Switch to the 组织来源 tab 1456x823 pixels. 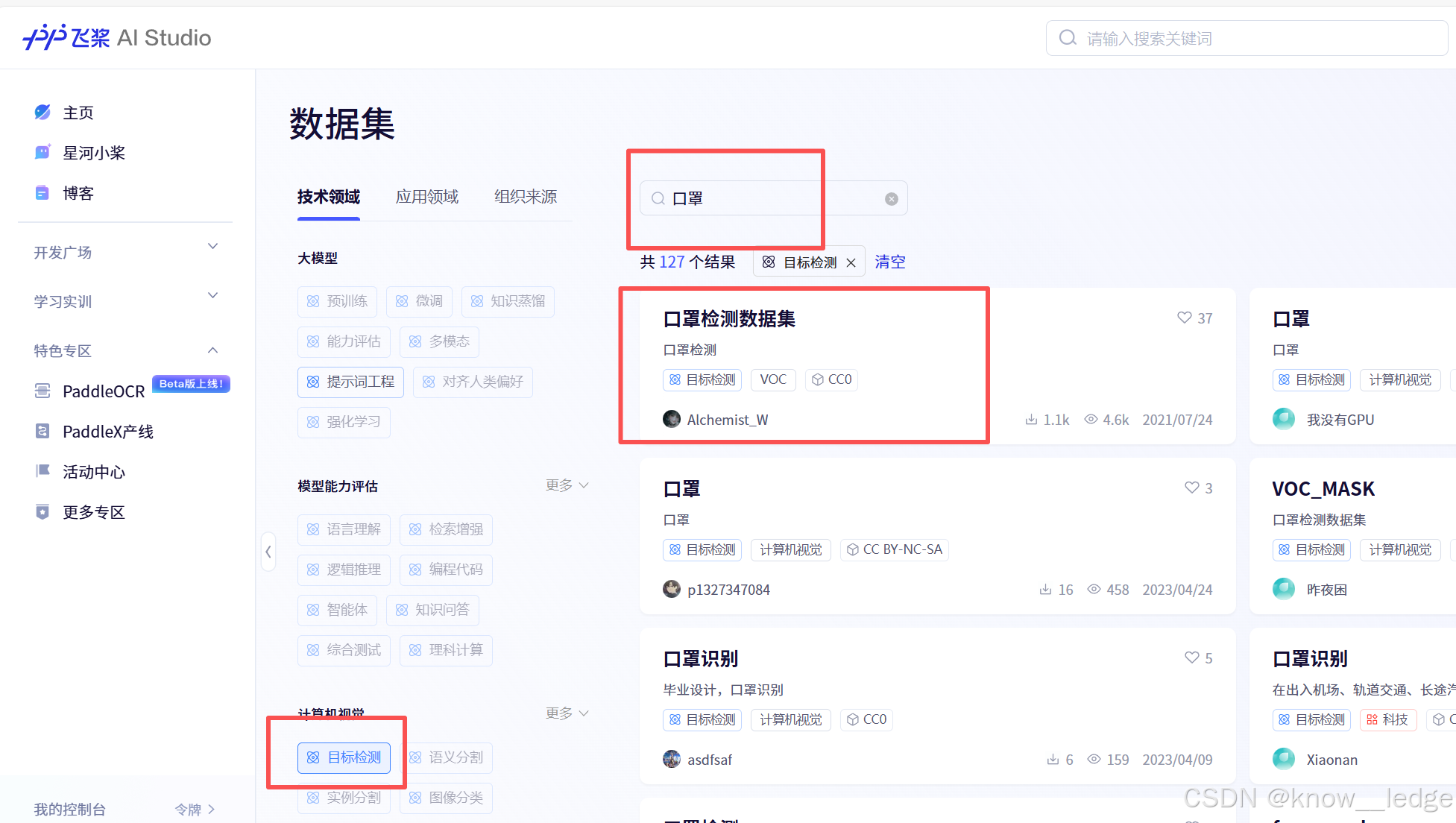pyautogui.click(x=525, y=197)
